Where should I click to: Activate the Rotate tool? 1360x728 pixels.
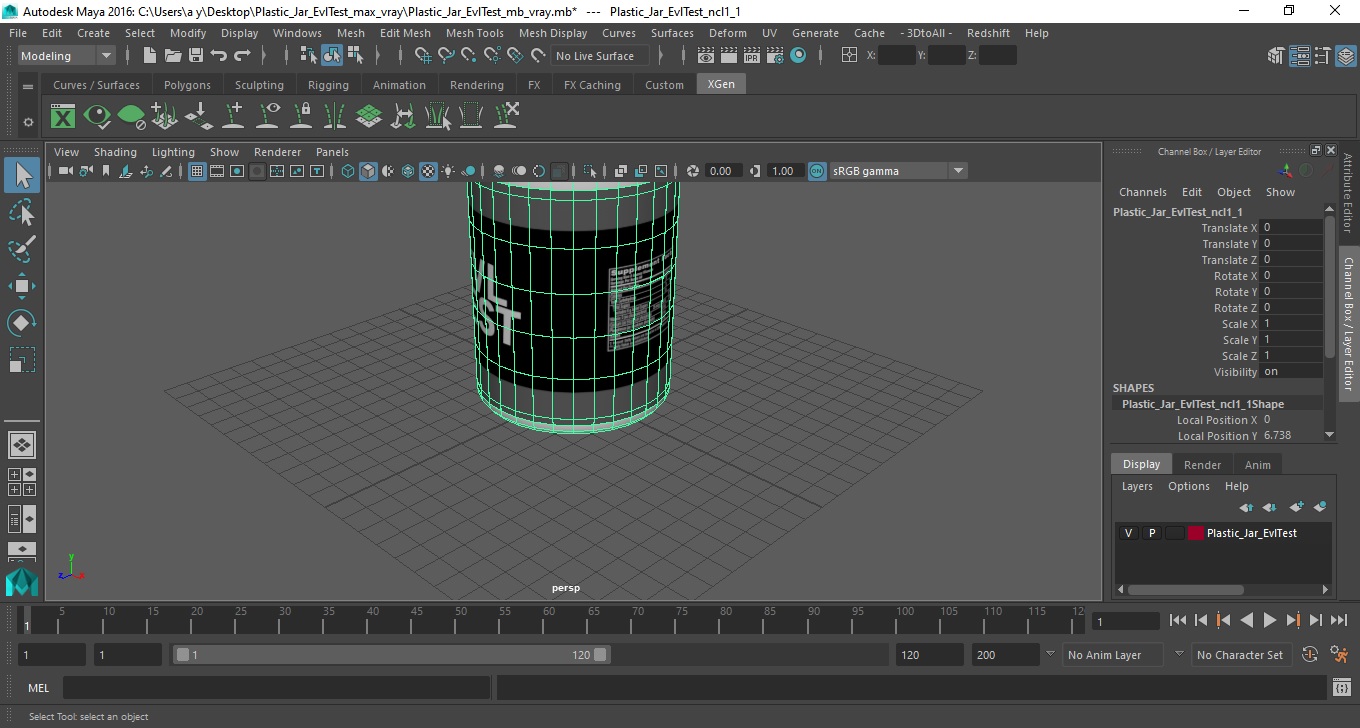click(x=22, y=323)
